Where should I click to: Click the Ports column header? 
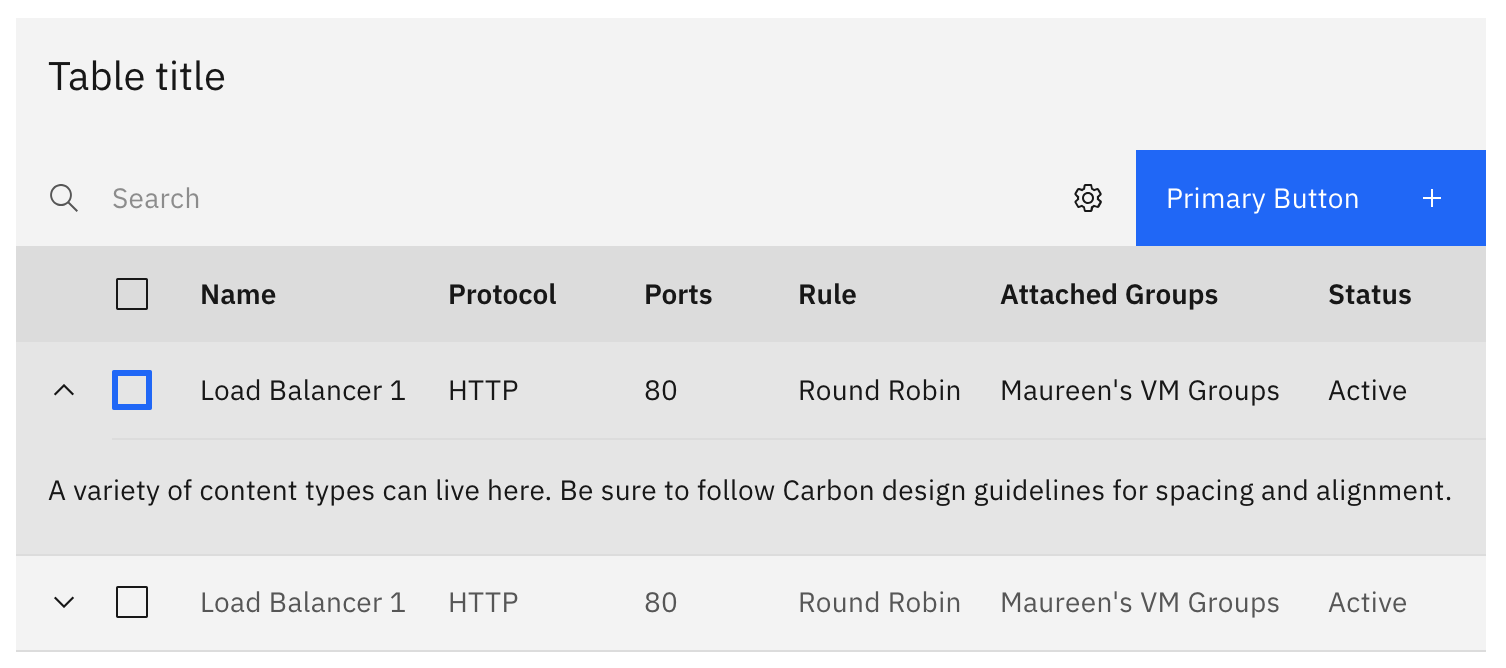pyautogui.click(x=678, y=294)
